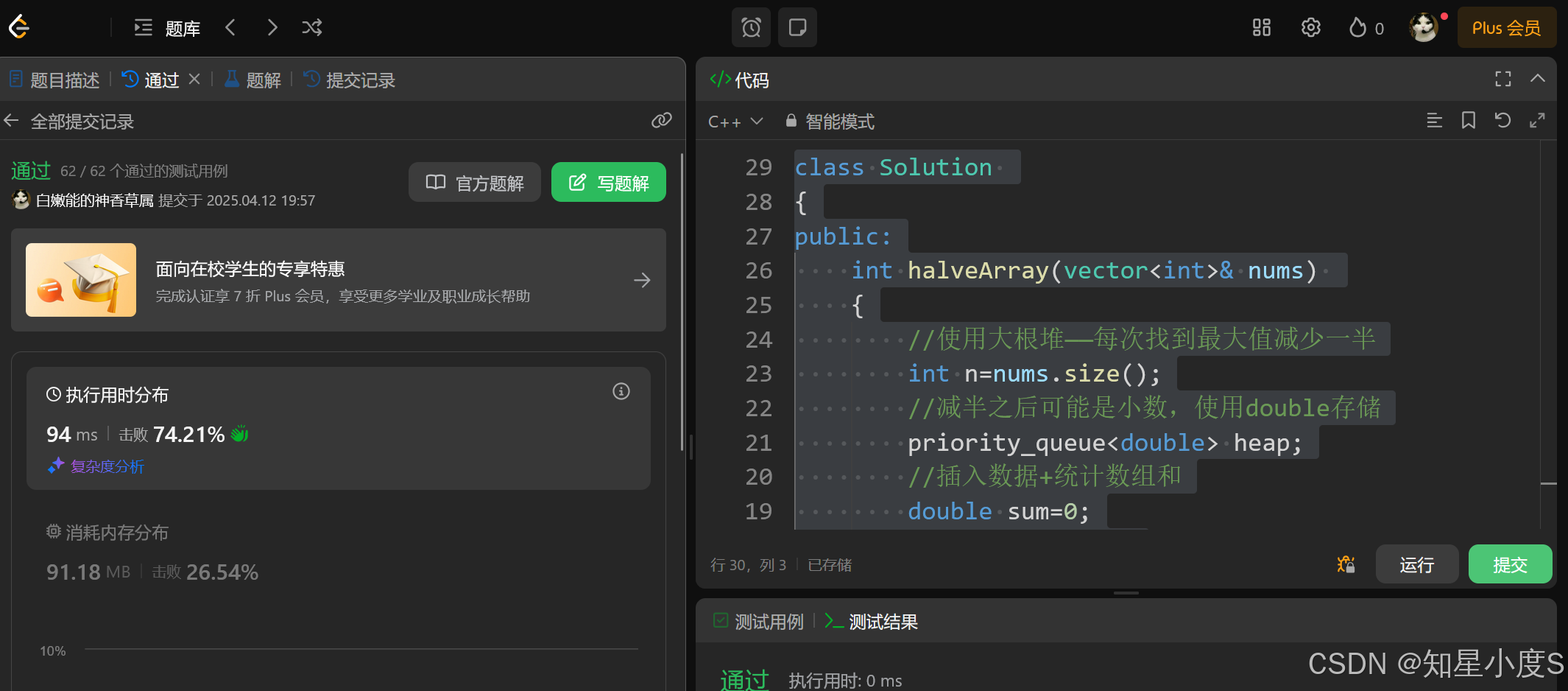Select the 消耗内存分布 memory card

click(339, 553)
